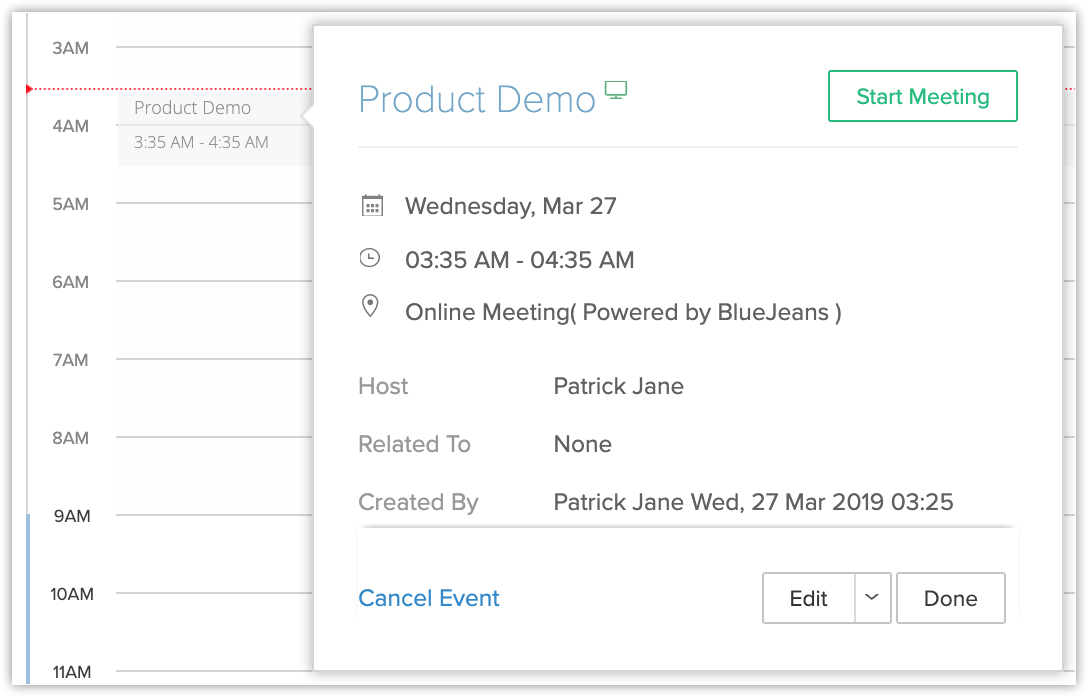Expand the dropdown arrow next to Edit
The width and height of the screenshot is (1088, 697).
click(x=872, y=598)
